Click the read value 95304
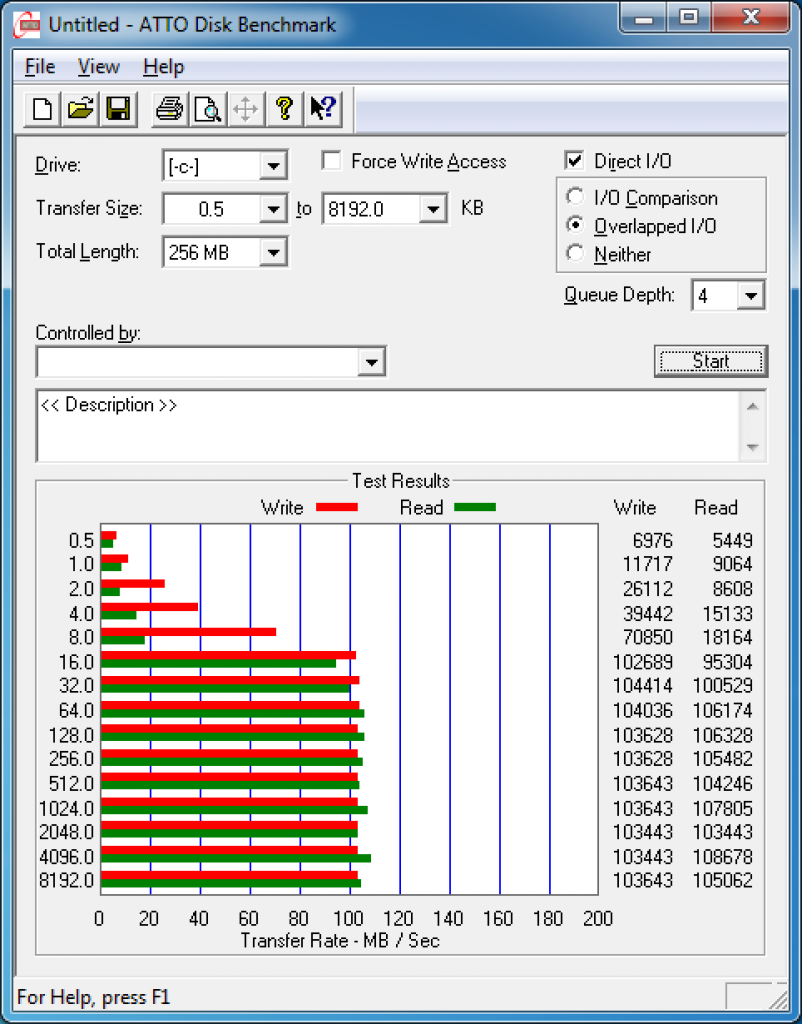This screenshot has width=802, height=1024. point(727,662)
